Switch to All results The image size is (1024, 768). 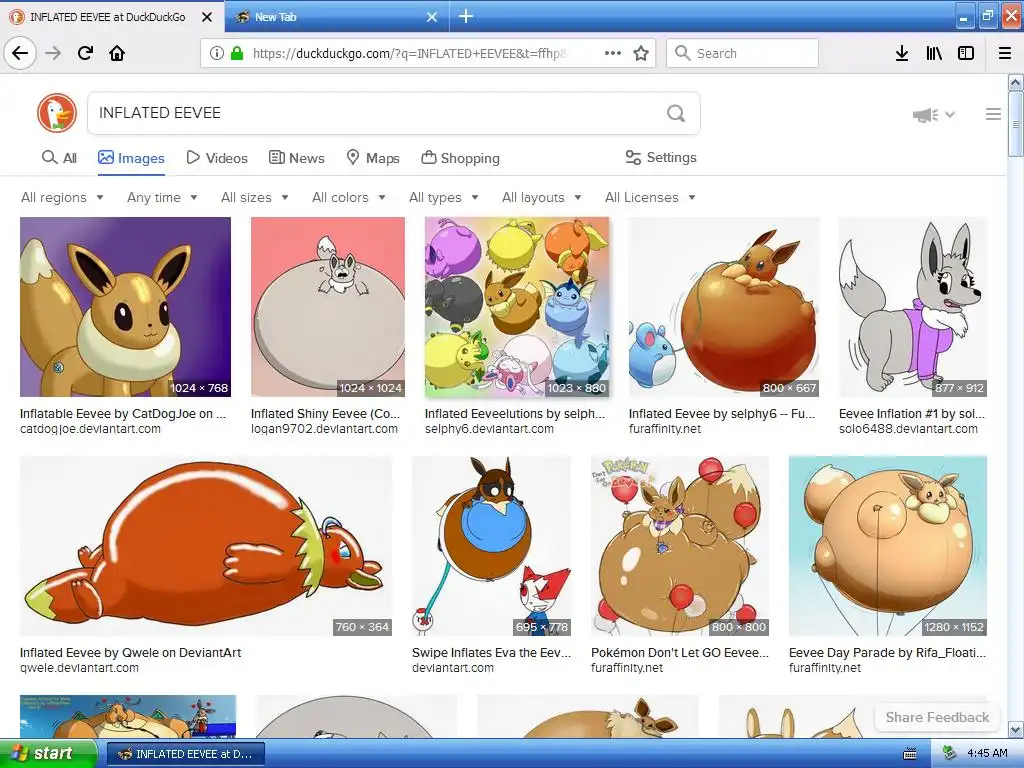click(x=59, y=158)
